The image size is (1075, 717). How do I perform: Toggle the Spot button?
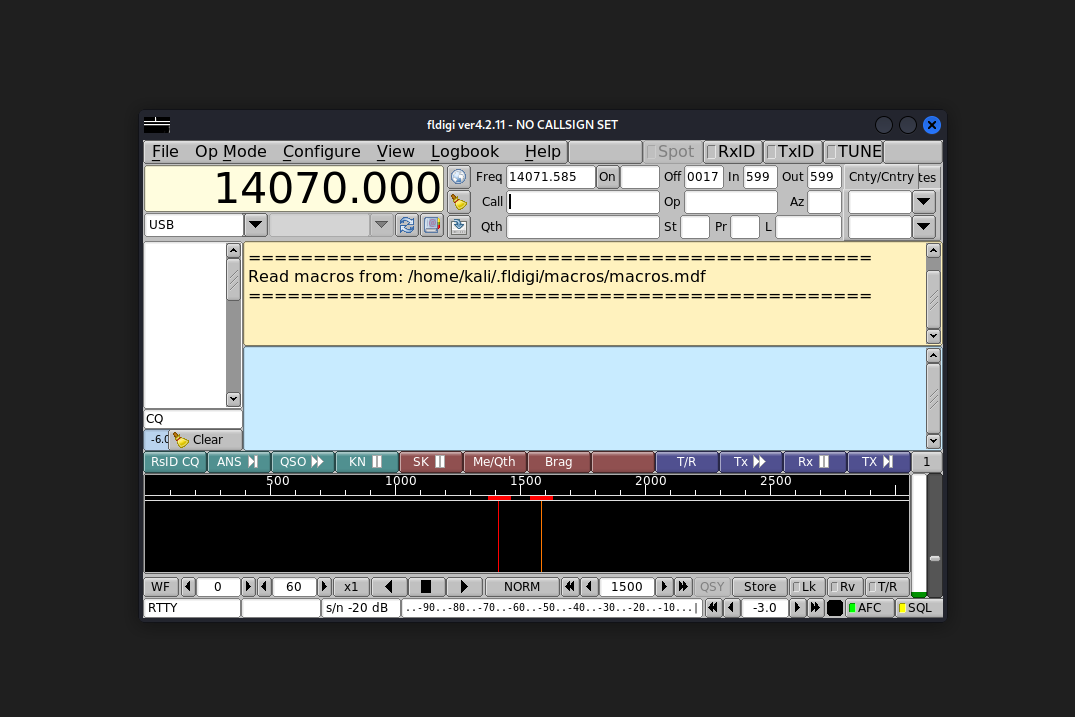[673, 151]
